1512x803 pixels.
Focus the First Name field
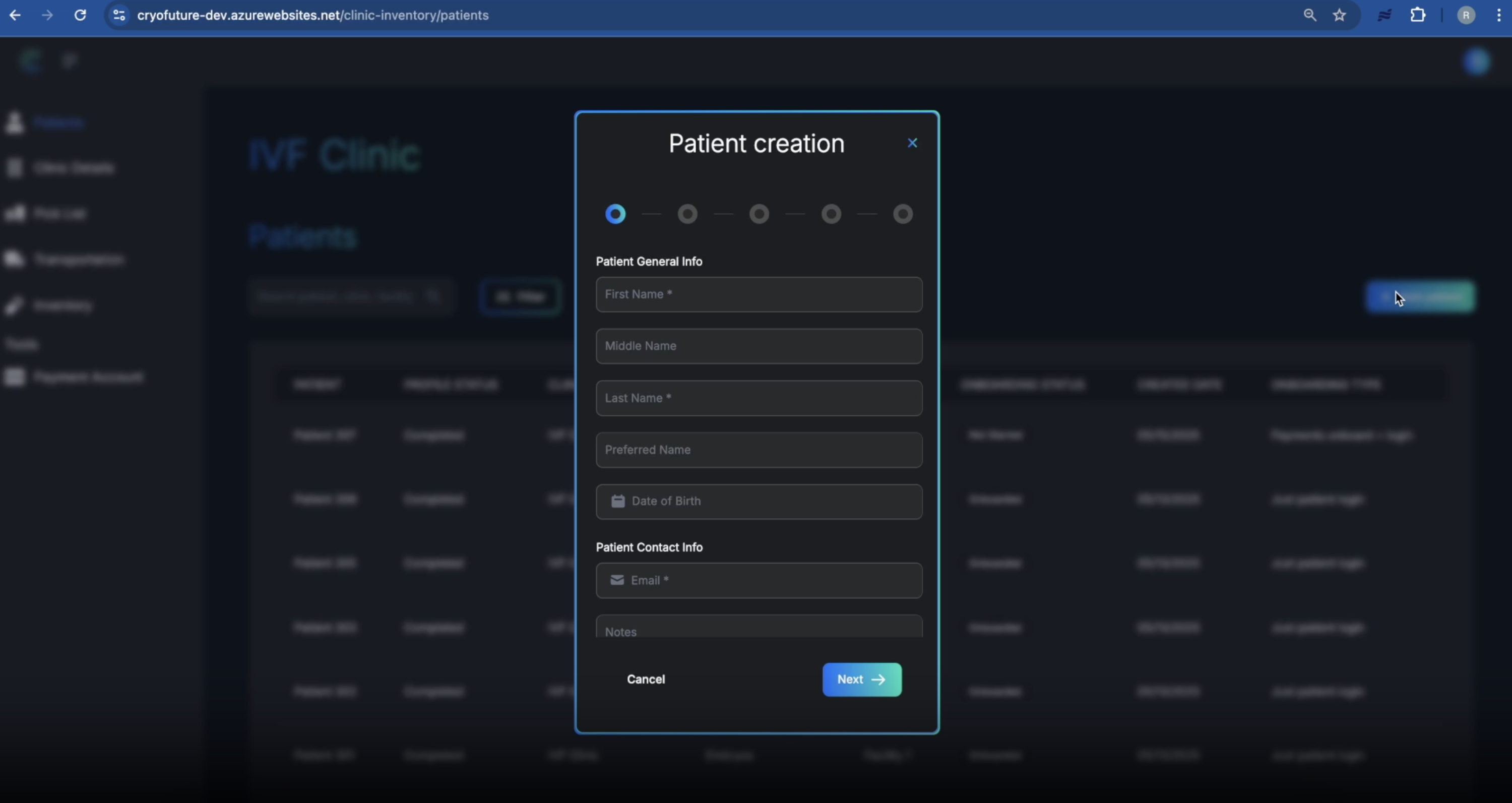coord(759,295)
